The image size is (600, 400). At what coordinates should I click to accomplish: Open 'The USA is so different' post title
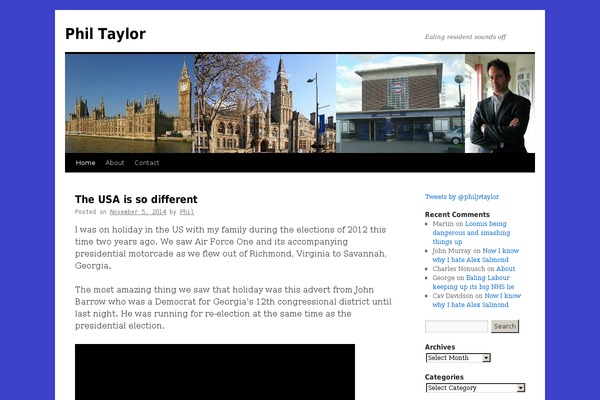tap(136, 199)
